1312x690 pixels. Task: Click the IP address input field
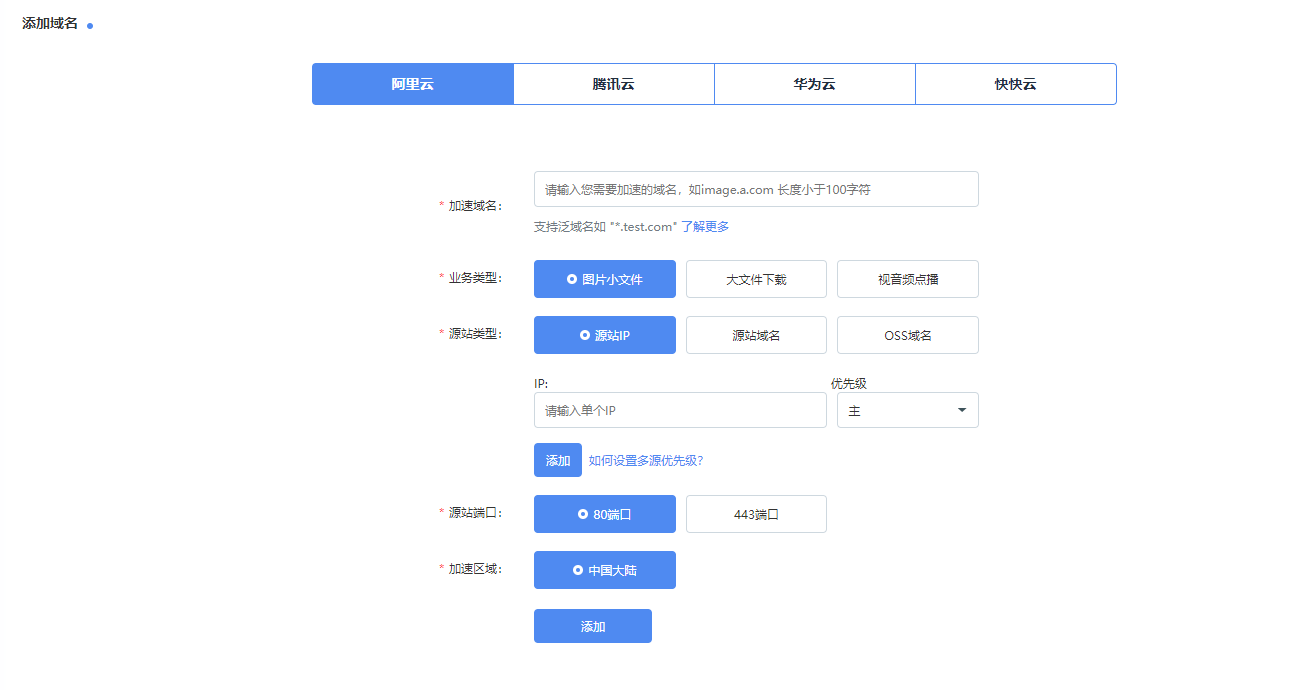(x=679, y=410)
